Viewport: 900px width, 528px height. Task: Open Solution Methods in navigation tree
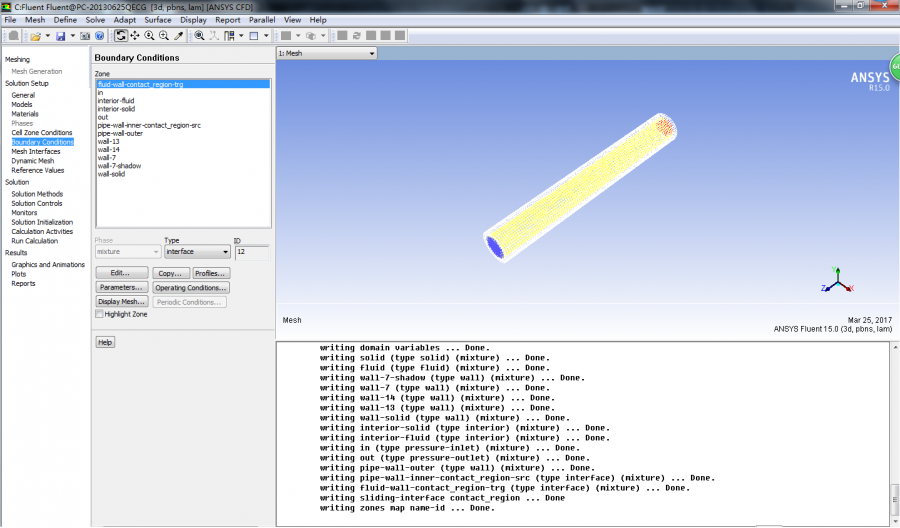pos(37,194)
